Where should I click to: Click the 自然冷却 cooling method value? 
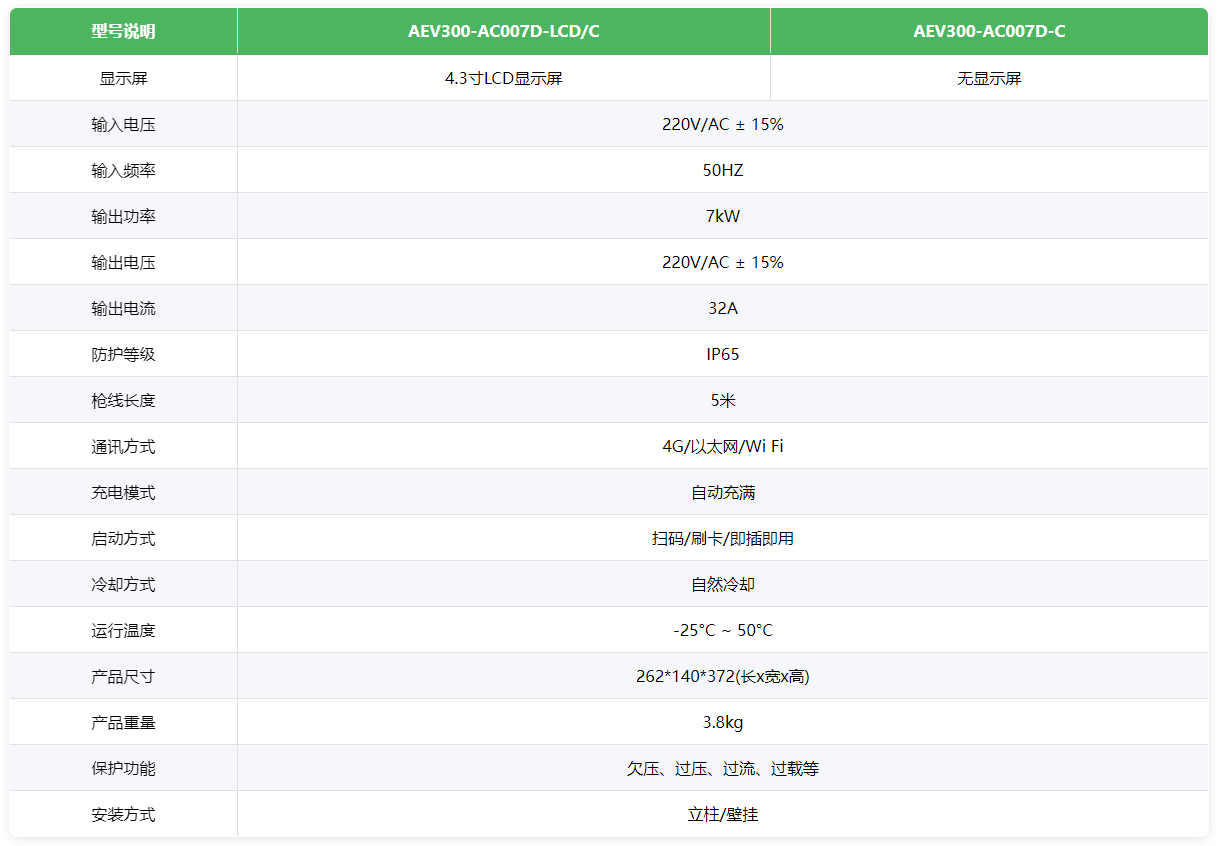[x=722, y=585]
